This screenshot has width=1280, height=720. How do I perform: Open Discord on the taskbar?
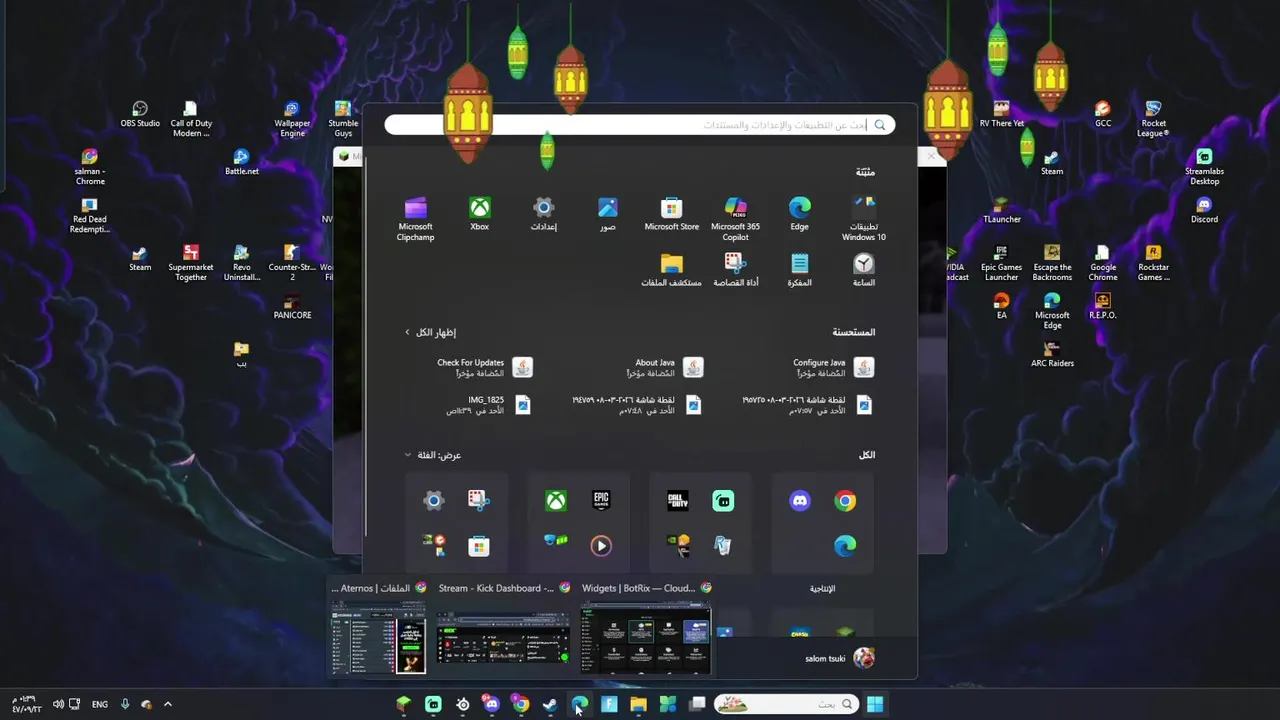point(491,704)
